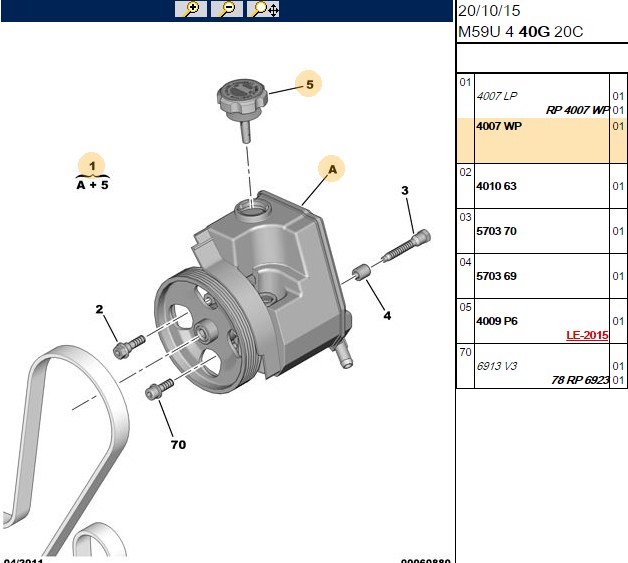This screenshot has height=563, width=628.
Task: Select diagram callout 2 on the screw
Action: (x=99, y=309)
